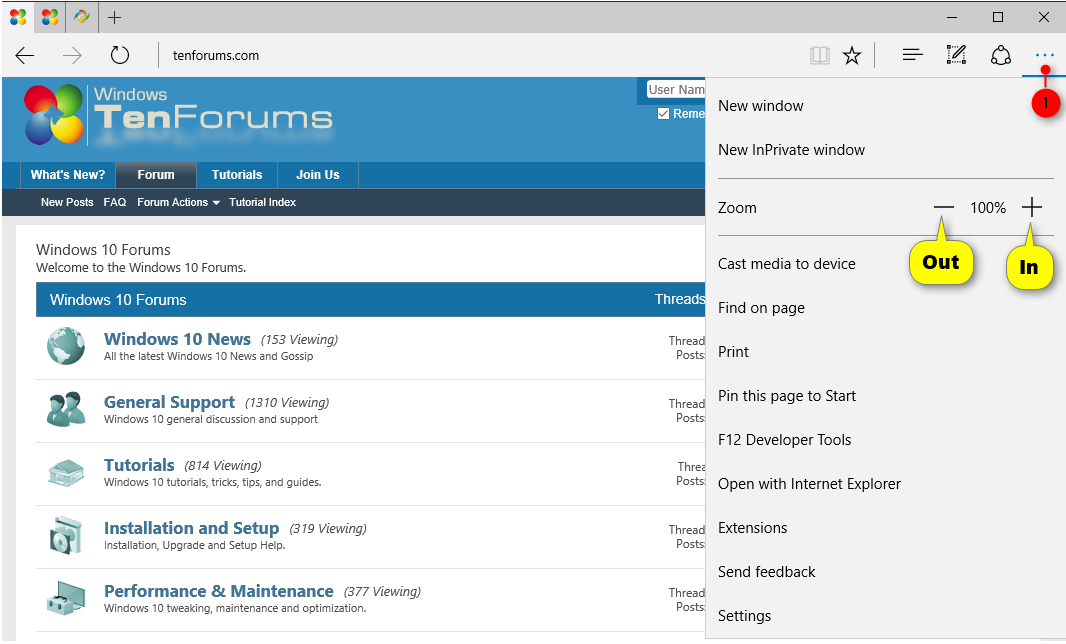Make a Web Note pen icon
This screenshot has height=644, width=1066.
tap(956, 54)
